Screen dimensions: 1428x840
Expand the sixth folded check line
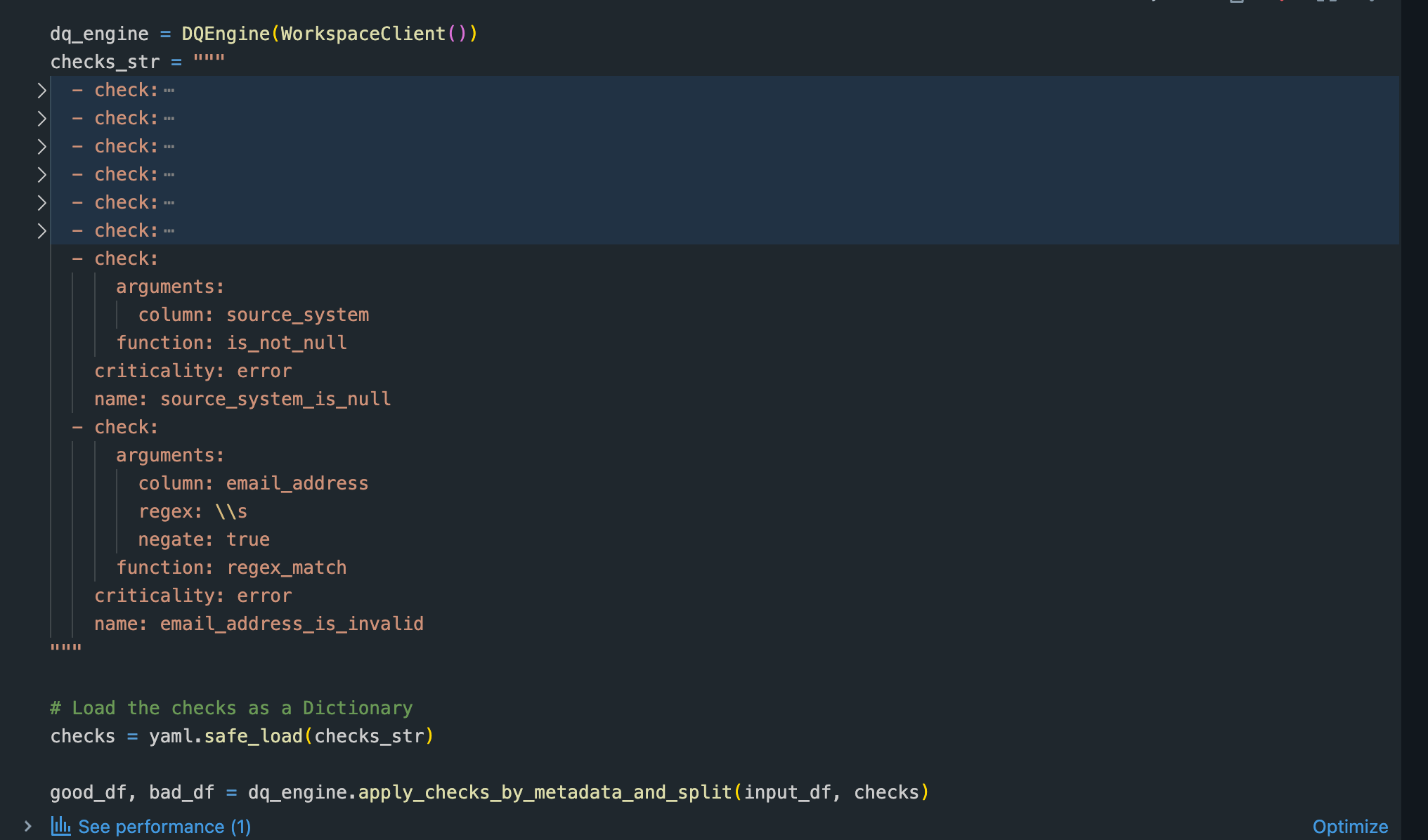41,231
